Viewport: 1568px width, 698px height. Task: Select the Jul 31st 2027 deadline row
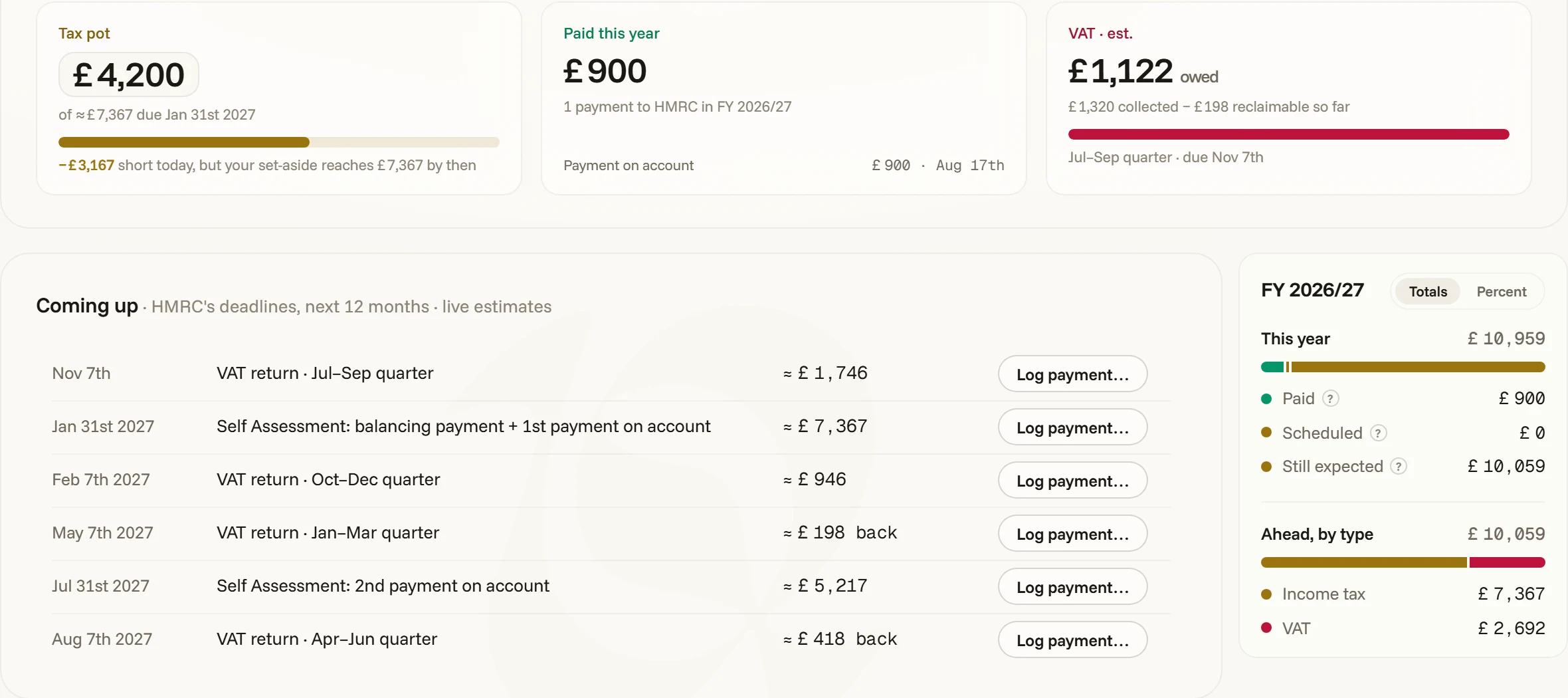(611, 586)
